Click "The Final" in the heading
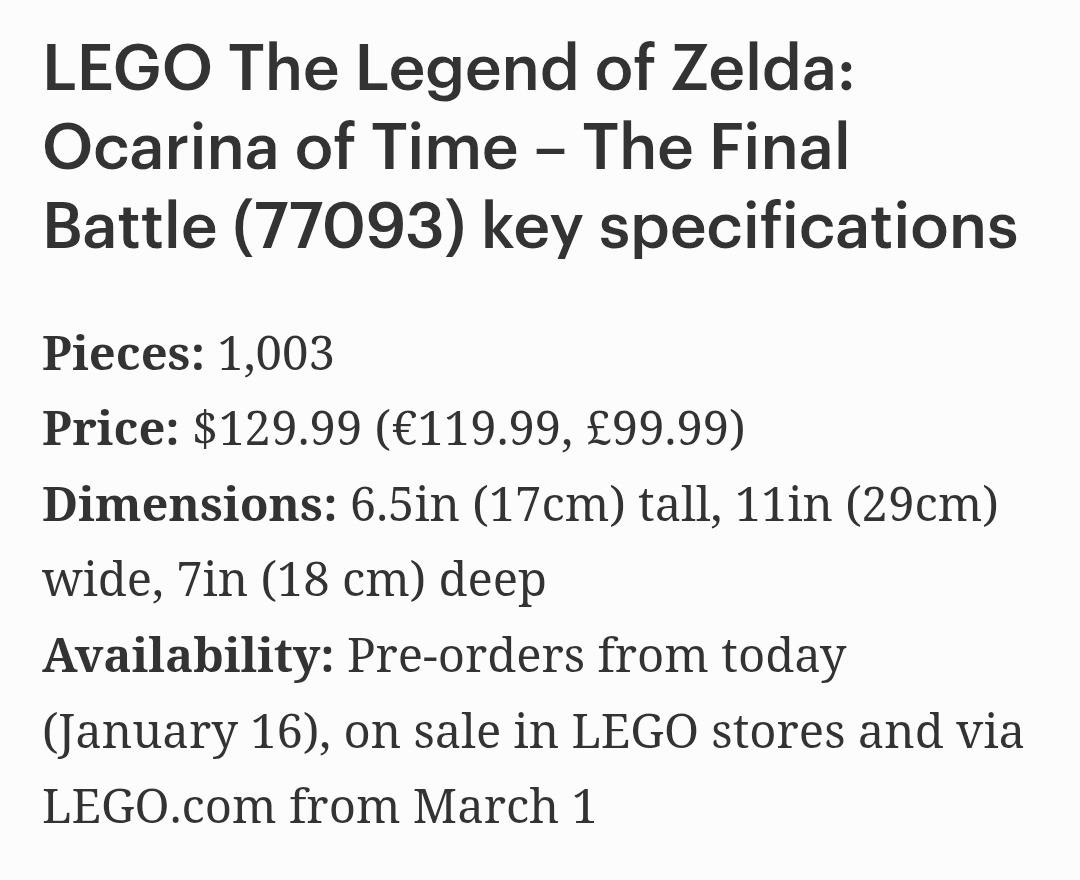 pyautogui.click(x=716, y=146)
